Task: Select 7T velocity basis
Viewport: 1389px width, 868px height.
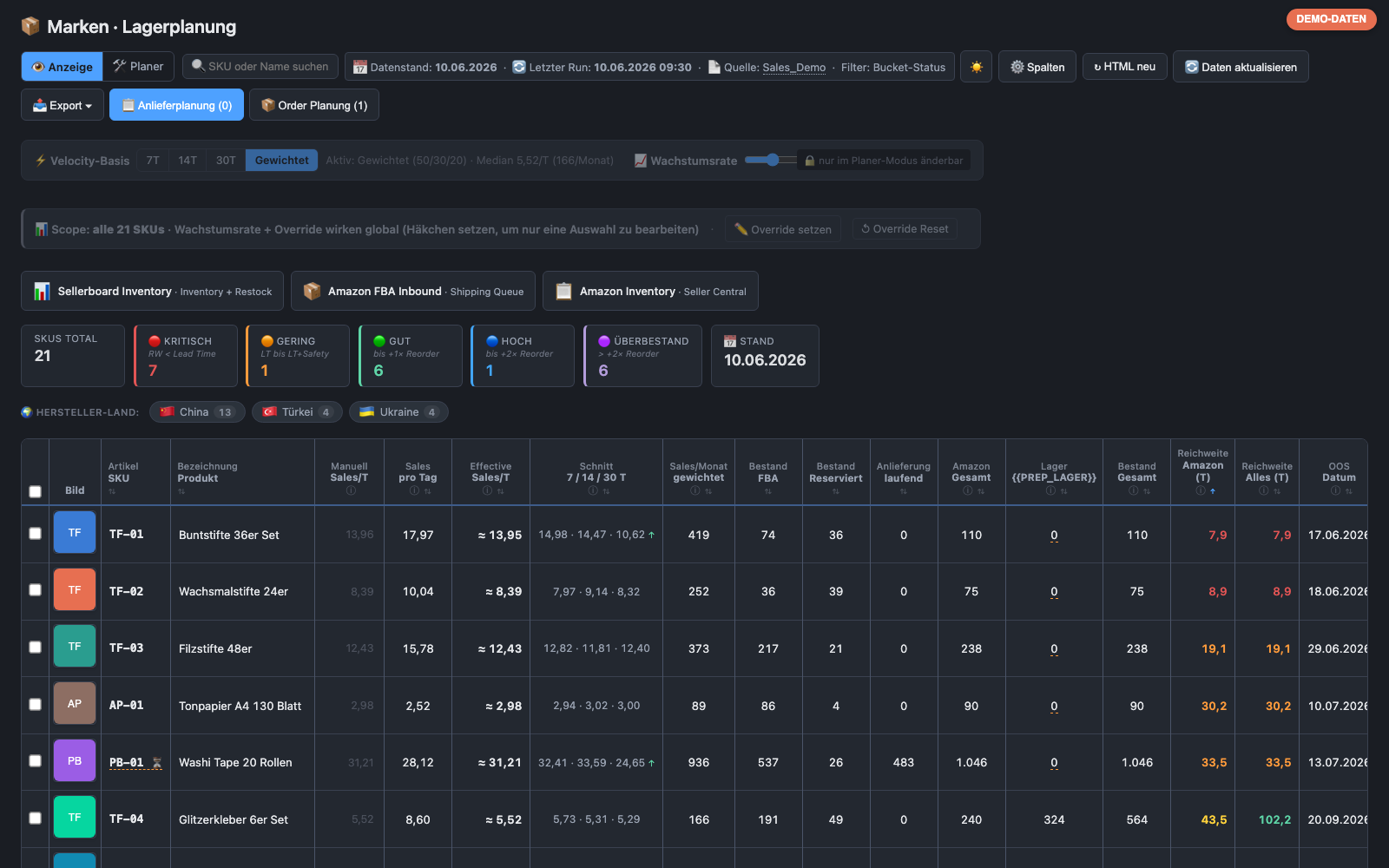Action: (153, 161)
